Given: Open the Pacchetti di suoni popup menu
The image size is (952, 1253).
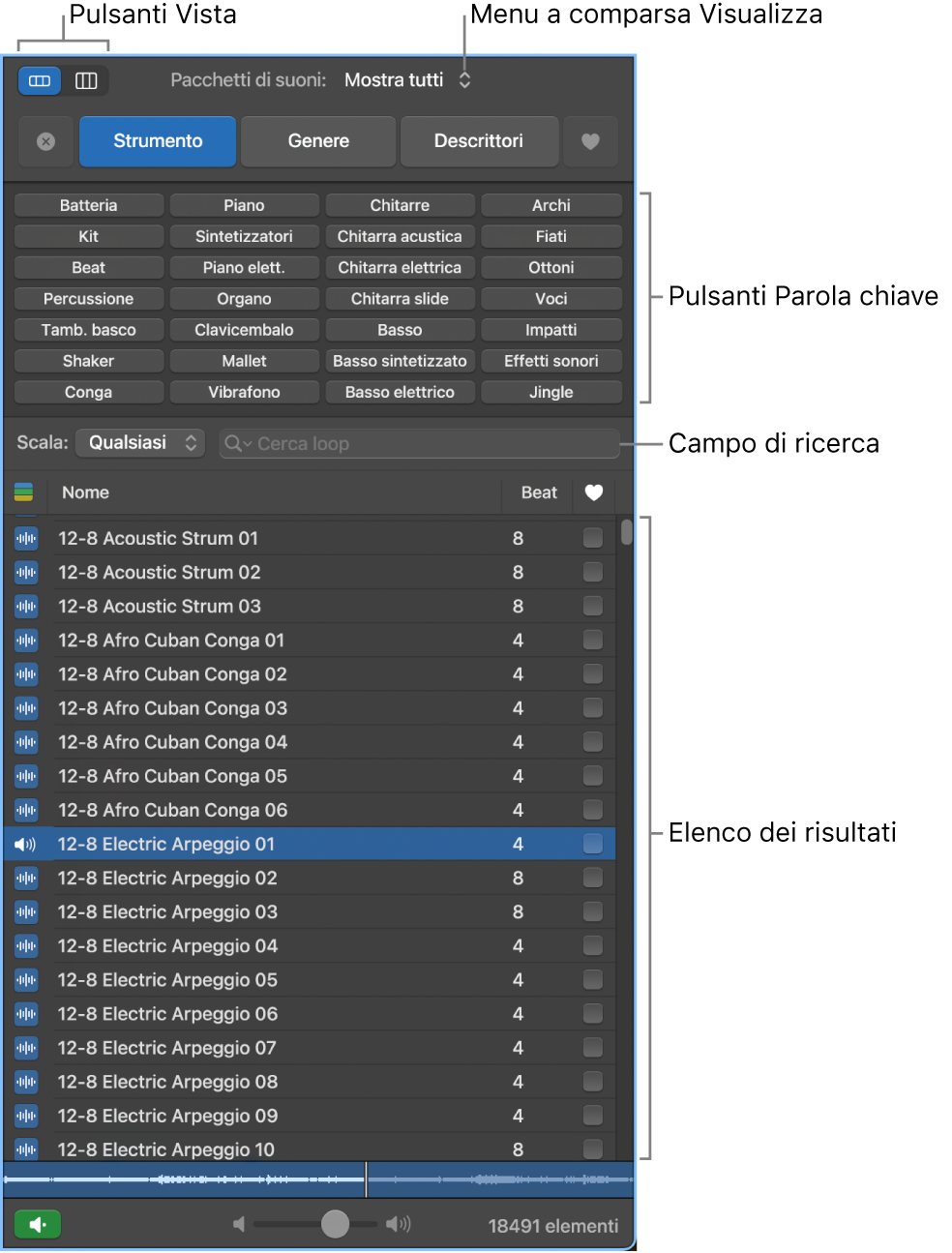Looking at the screenshot, I should 406,80.
